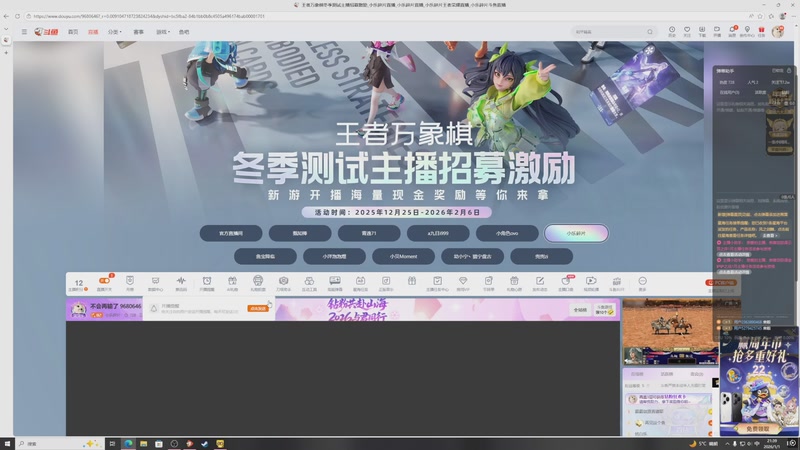Select the 小贝Moment streamer tab

[404, 256]
